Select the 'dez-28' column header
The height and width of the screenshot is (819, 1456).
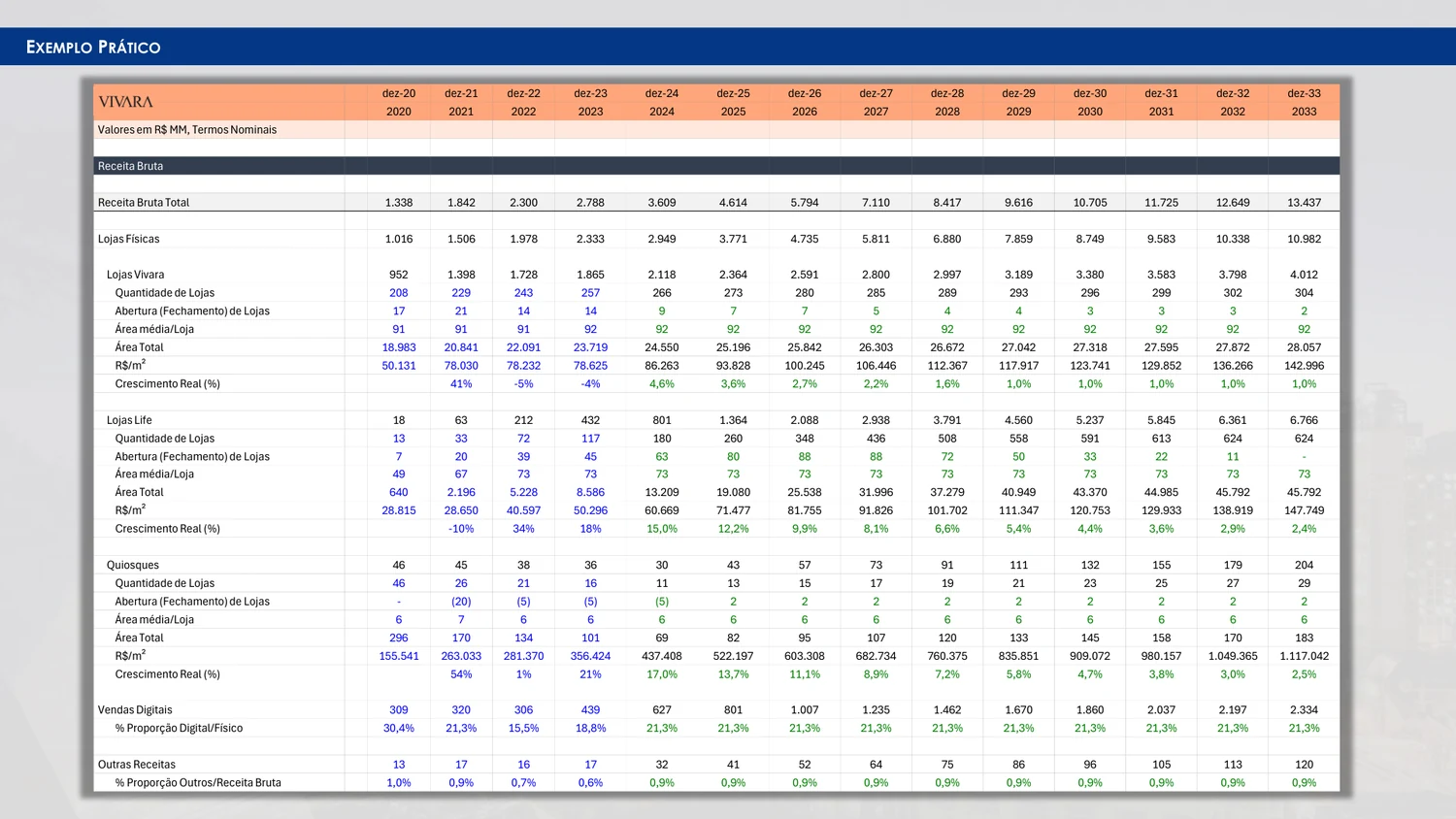click(x=947, y=94)
